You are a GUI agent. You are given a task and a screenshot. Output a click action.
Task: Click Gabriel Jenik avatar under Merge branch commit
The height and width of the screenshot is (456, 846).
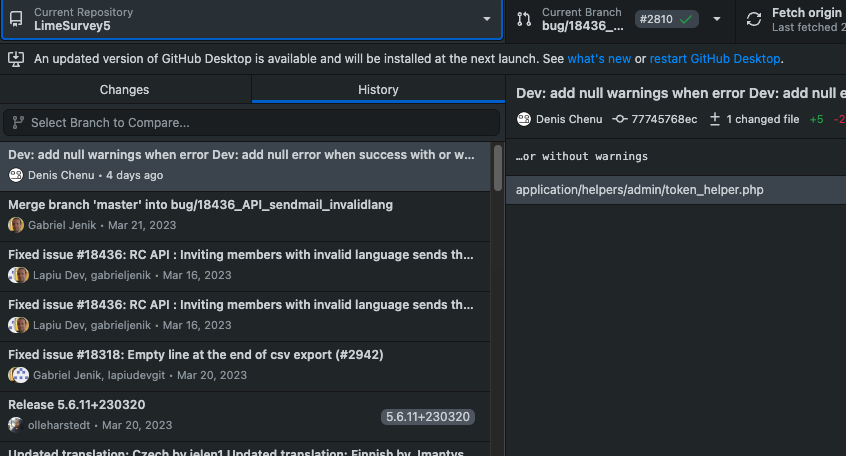16,225
